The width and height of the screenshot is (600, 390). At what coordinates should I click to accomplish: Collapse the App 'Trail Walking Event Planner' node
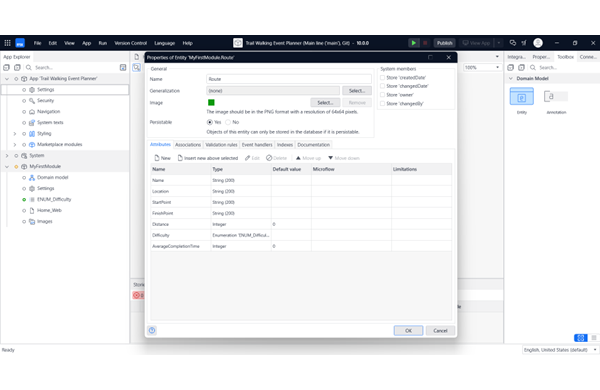(7, 78)
